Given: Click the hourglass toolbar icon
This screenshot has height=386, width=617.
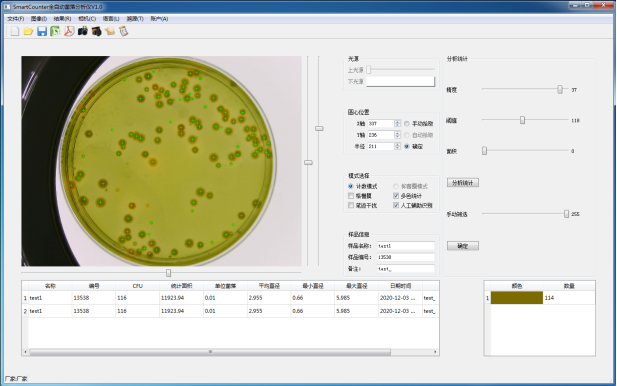Looking at the screenshot, I should click(x=124, y=31).
